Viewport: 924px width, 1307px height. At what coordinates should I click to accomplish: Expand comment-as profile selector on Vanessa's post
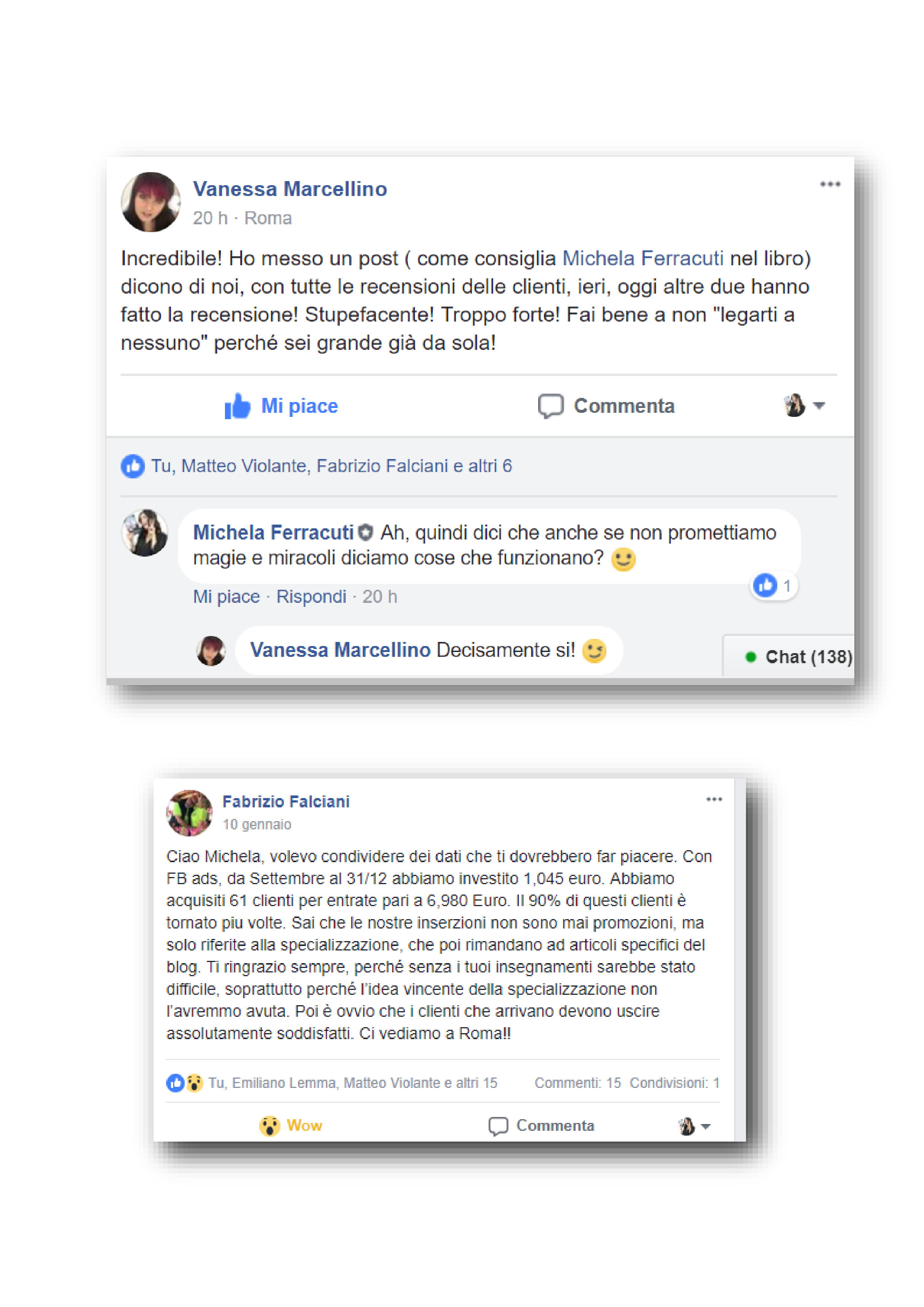803,405
